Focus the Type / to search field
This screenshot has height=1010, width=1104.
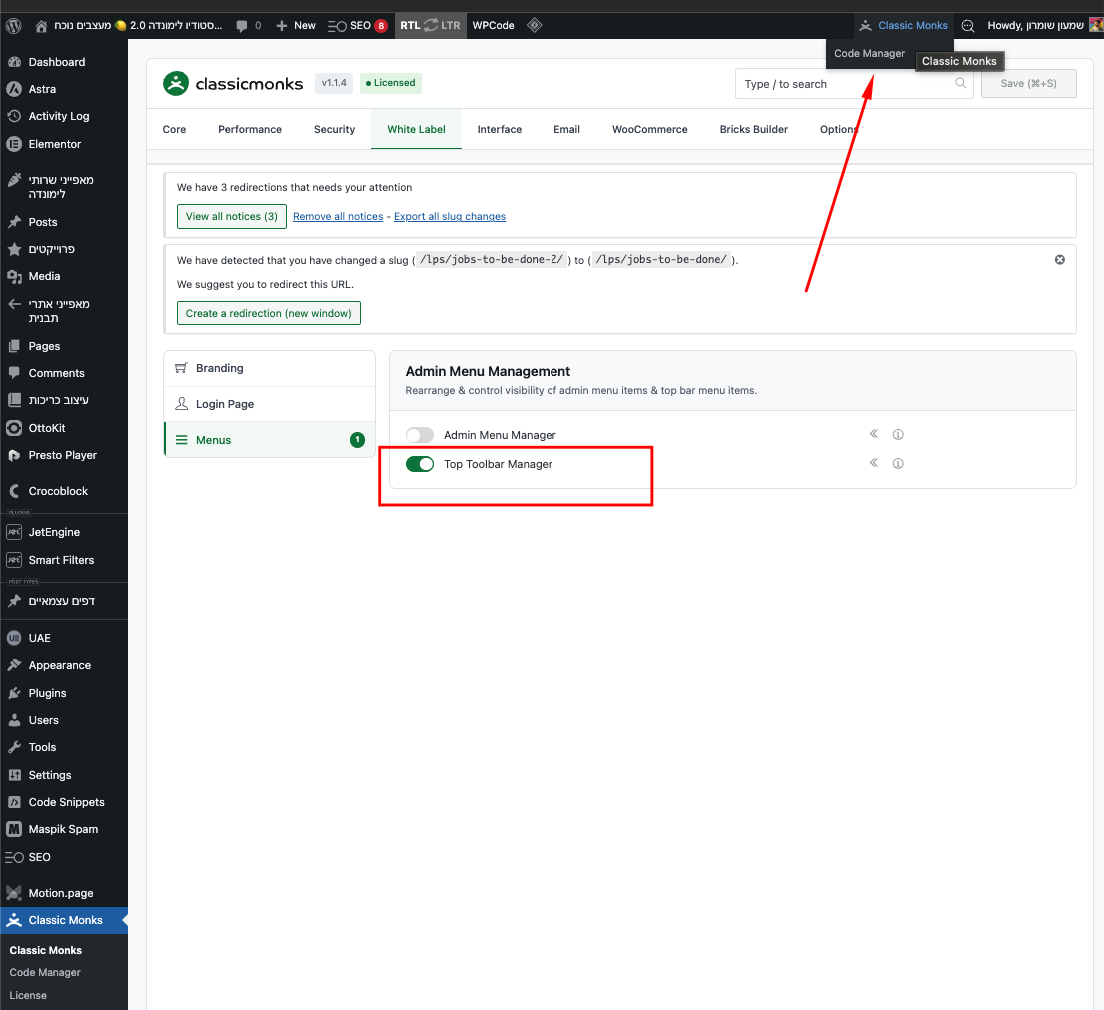point(845,84)
